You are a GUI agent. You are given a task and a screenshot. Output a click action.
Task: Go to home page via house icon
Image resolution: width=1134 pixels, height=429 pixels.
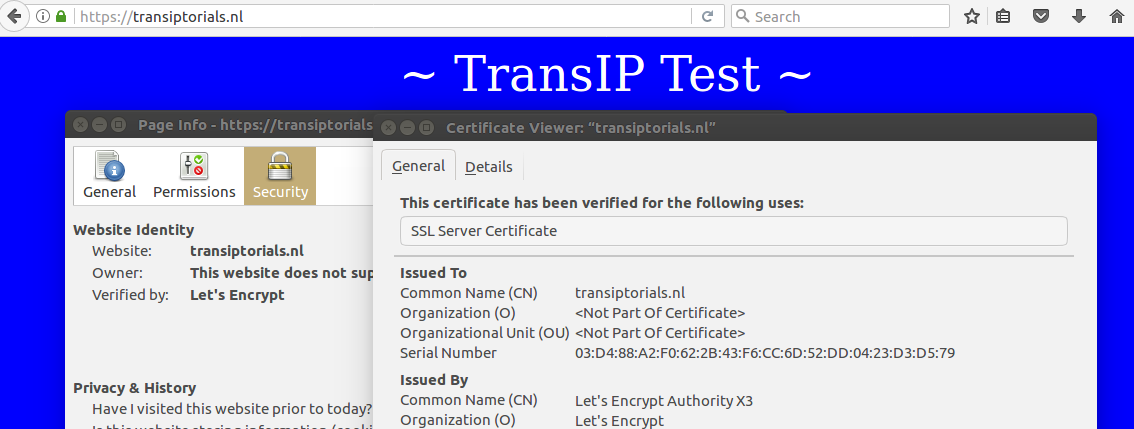pyautogui.click(x=1117, y=16)
